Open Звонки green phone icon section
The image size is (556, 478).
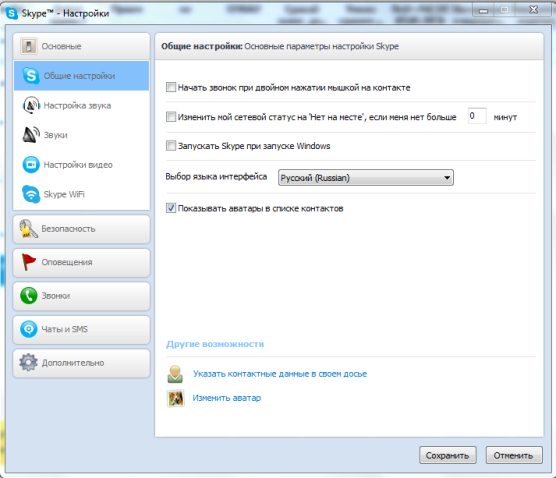tap(28, 295)
